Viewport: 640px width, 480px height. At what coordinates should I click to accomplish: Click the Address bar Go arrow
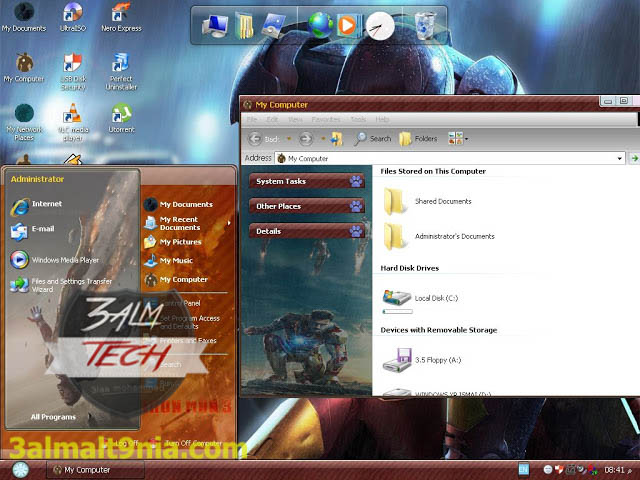(x=634, y=158)
